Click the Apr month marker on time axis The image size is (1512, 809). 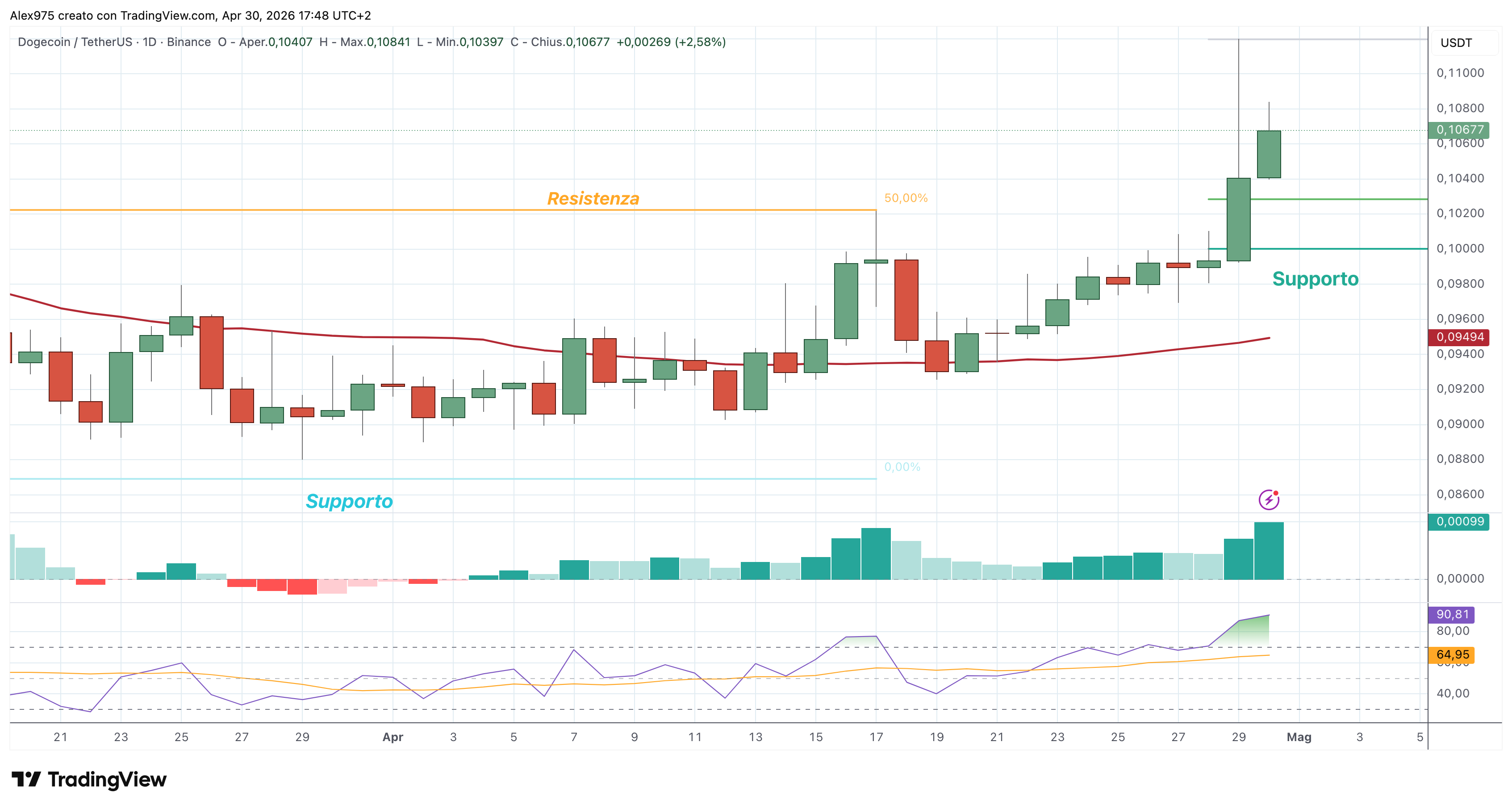tap(393, 738)
